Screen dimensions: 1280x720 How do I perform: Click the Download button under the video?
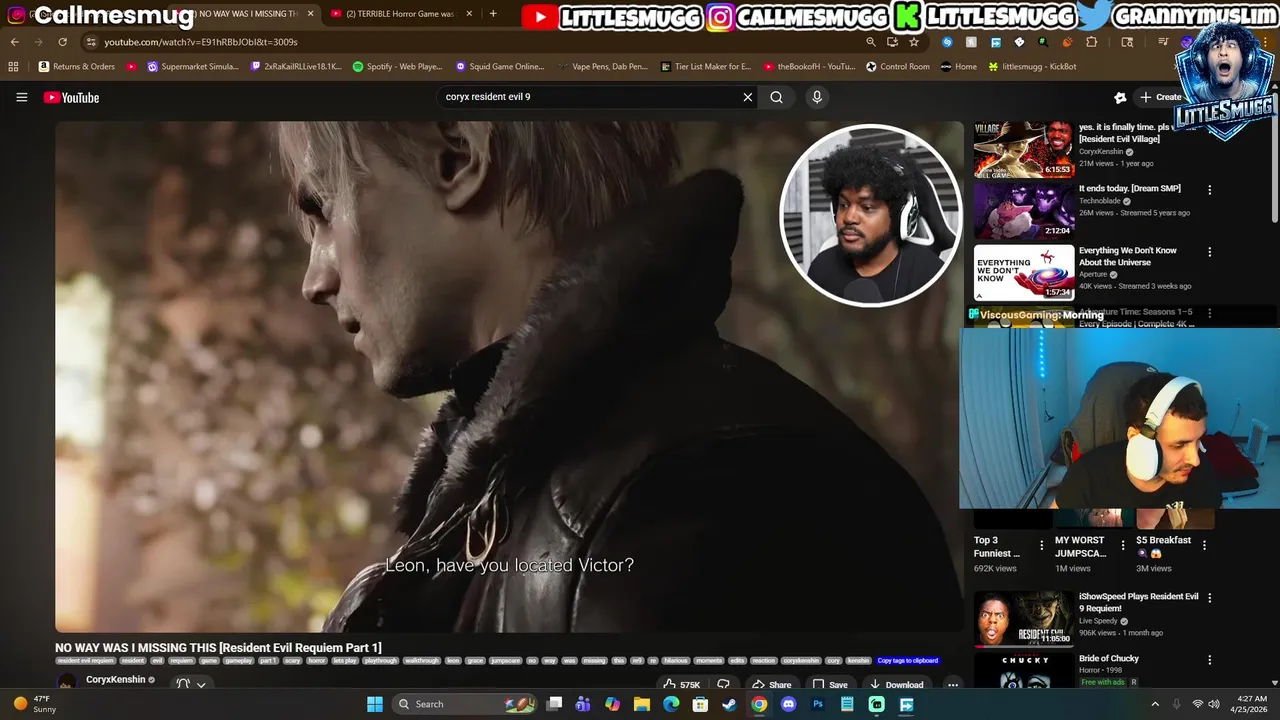point(896,685)
